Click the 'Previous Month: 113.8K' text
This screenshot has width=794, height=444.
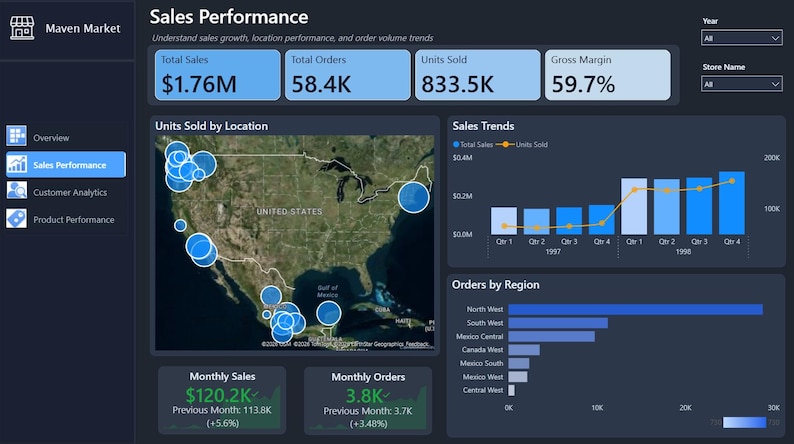click(222, 410)
